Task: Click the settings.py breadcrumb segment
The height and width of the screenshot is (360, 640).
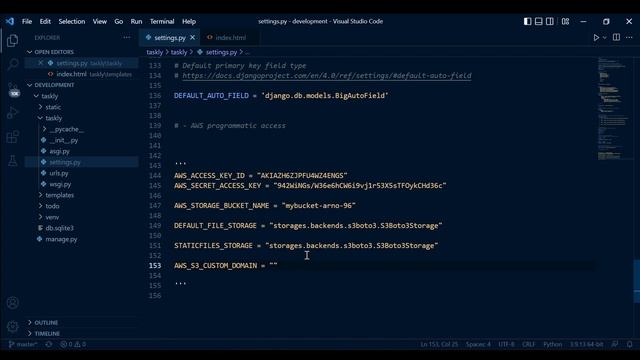Action: (x=221, y=52)
